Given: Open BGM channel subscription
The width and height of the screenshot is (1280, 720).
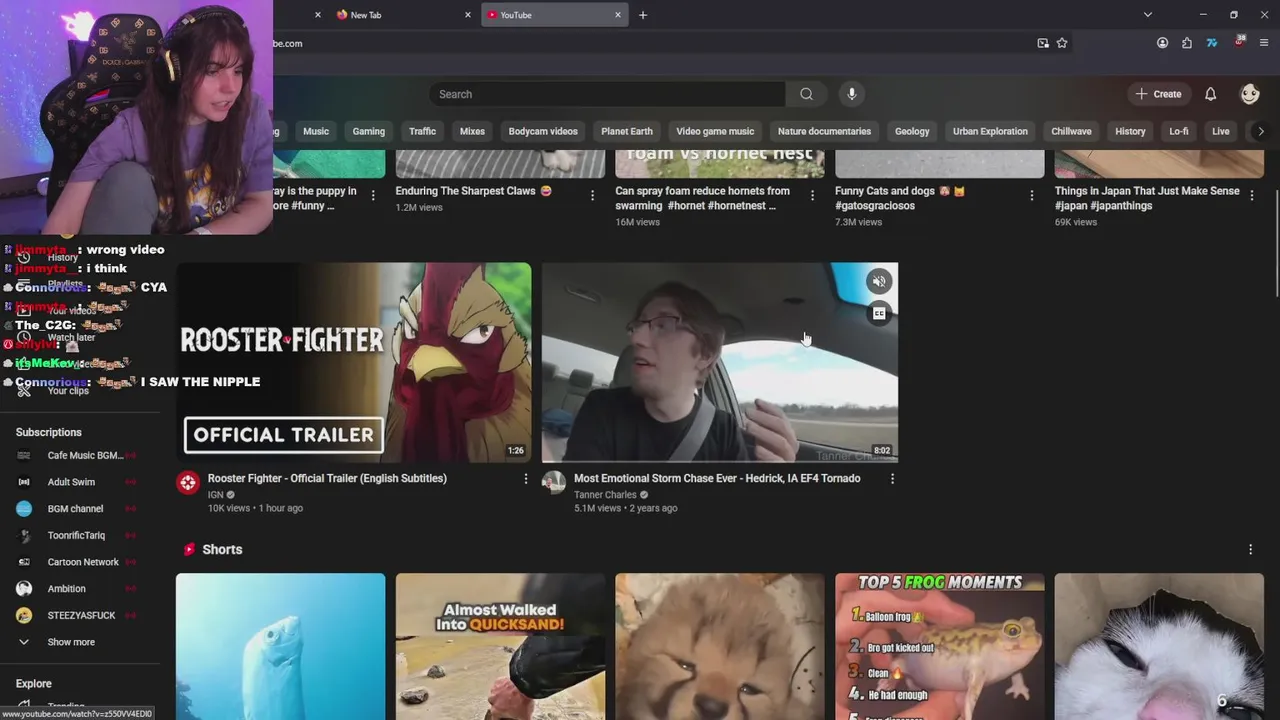Looking at the screenshot, I should tap(80, 509).
